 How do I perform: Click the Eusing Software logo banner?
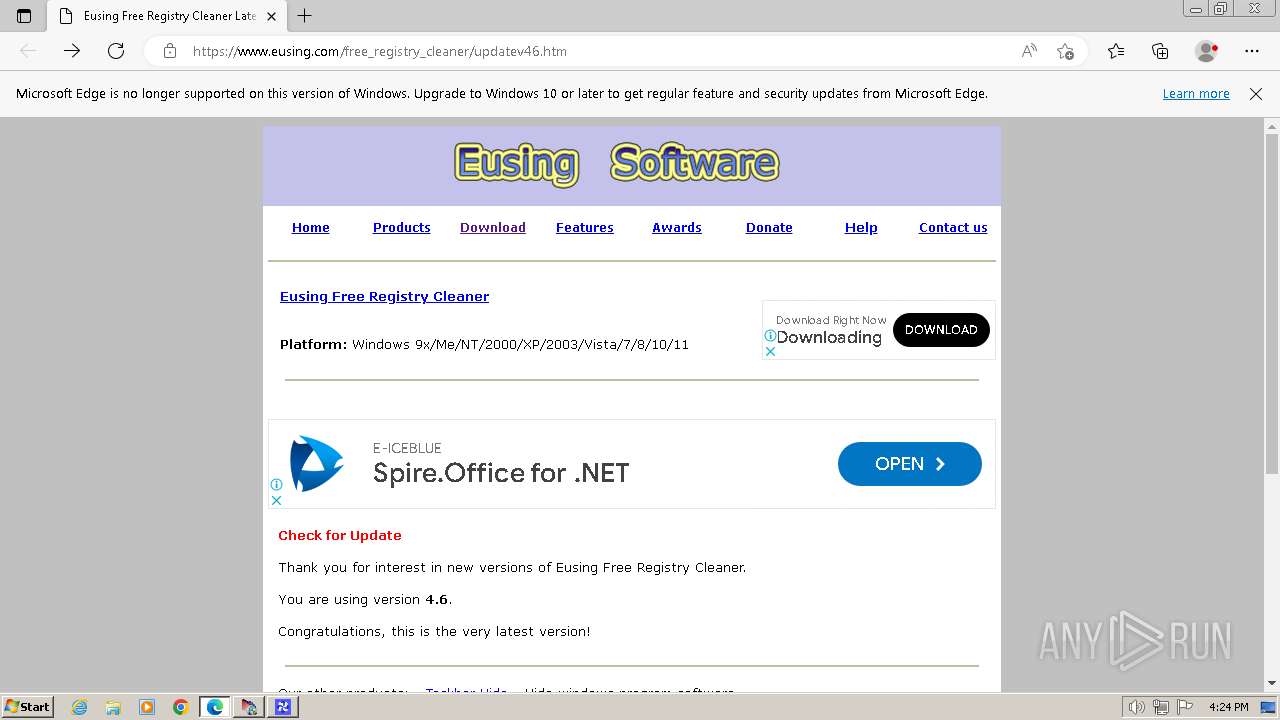pos(616,164)
